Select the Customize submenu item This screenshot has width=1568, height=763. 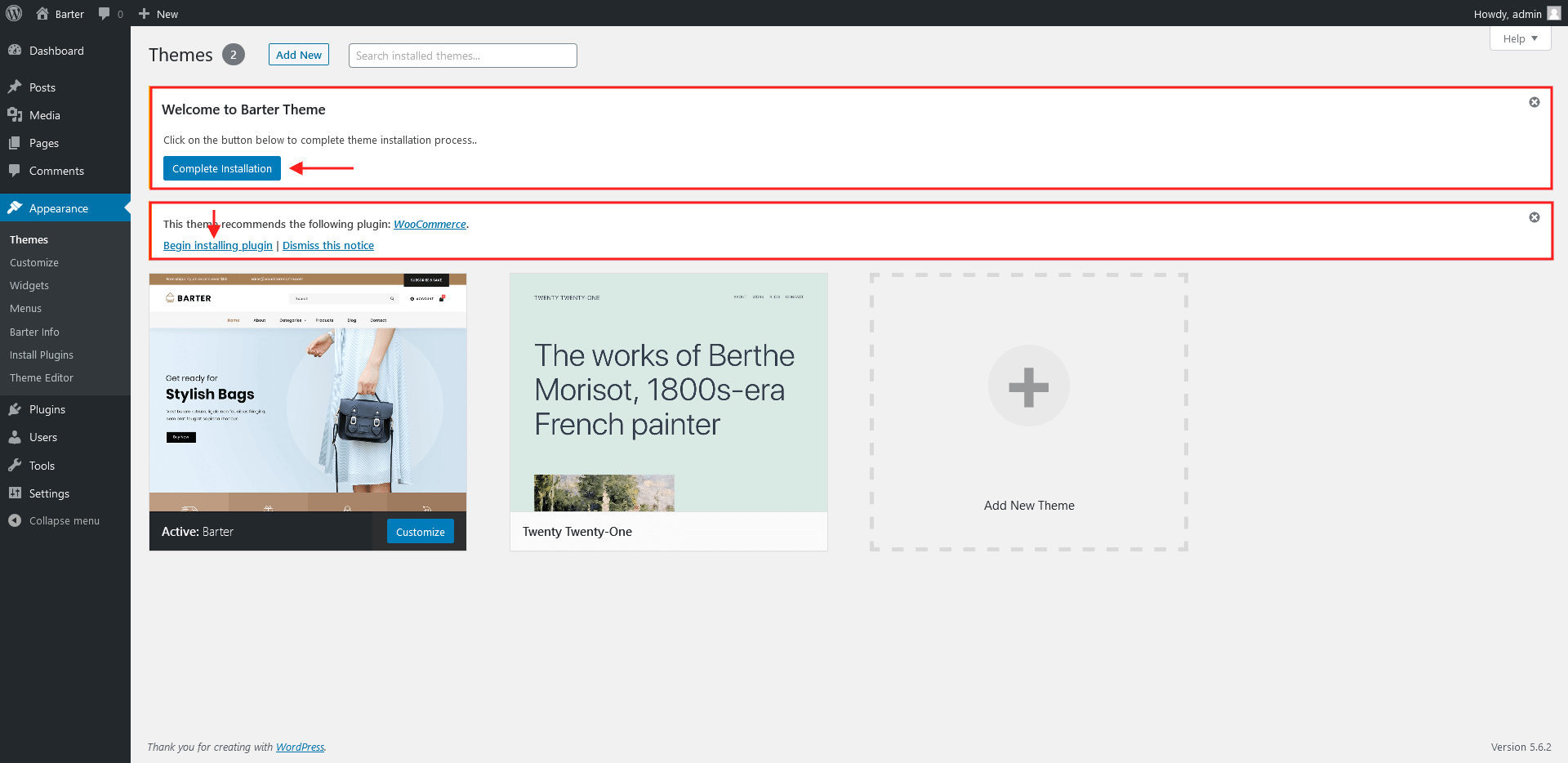[x=34, y=262]
